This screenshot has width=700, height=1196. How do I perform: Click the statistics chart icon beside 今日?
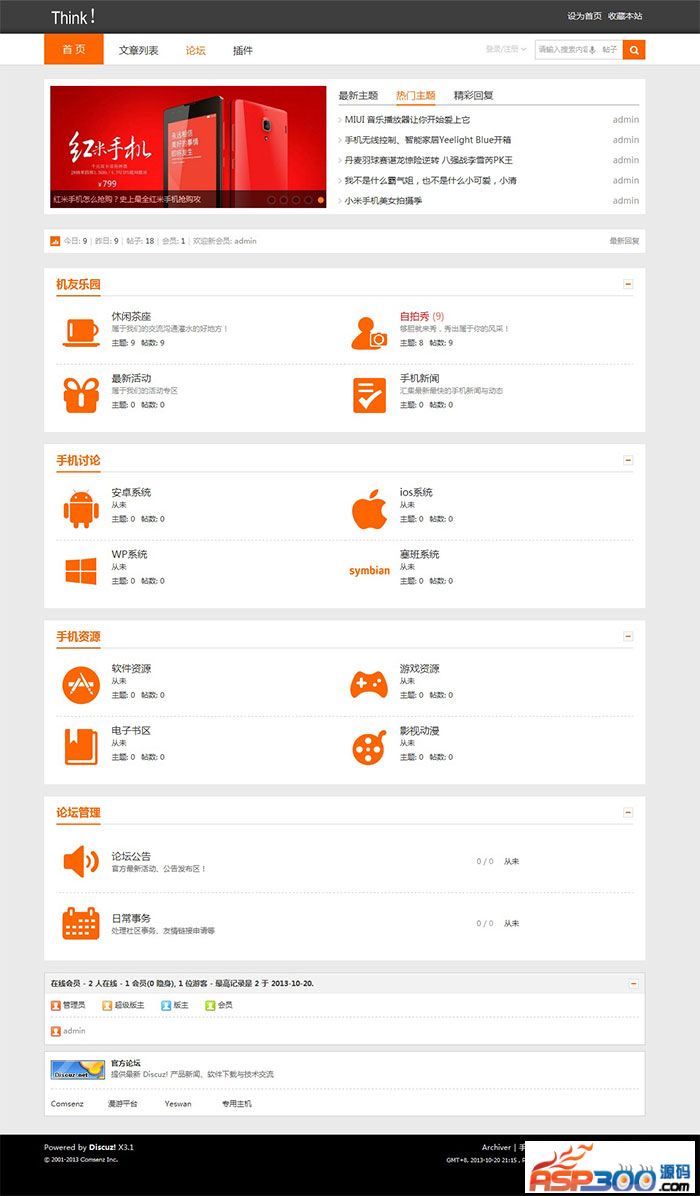pos(55,241)
